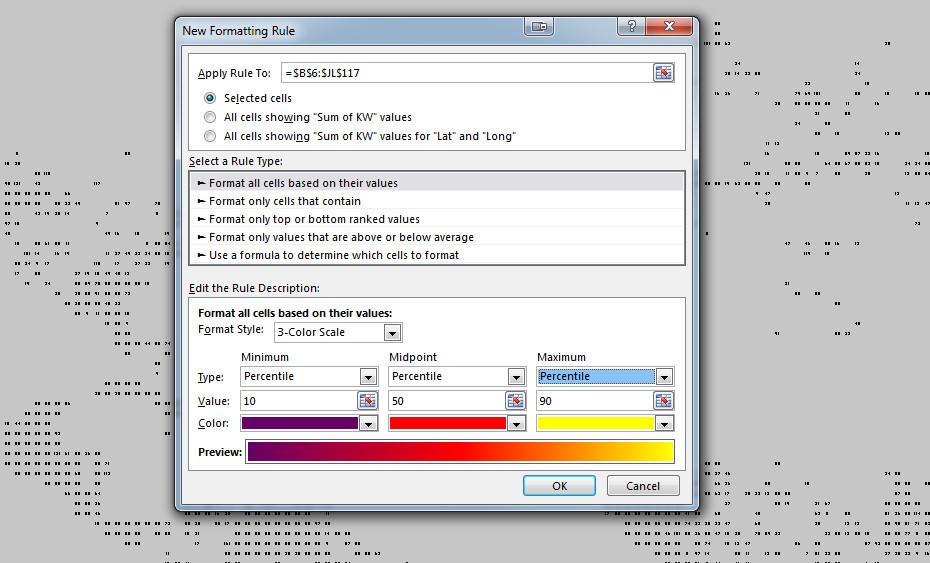Select 'Format only cells that contain' rule type

(437, 201)
